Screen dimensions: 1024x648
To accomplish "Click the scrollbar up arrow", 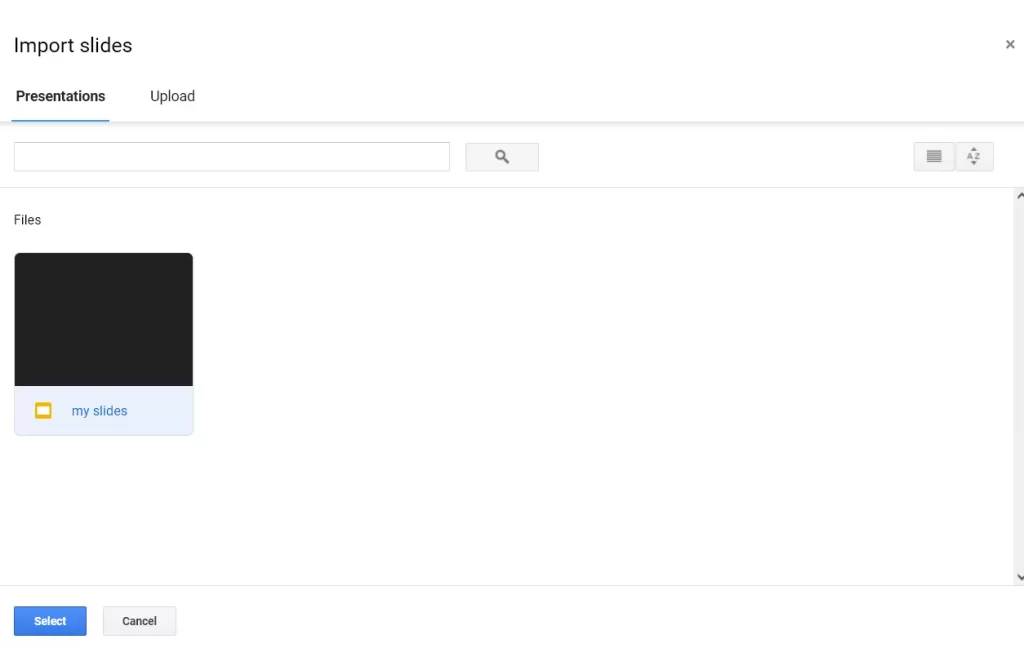I will click(x=1019, y=196).
